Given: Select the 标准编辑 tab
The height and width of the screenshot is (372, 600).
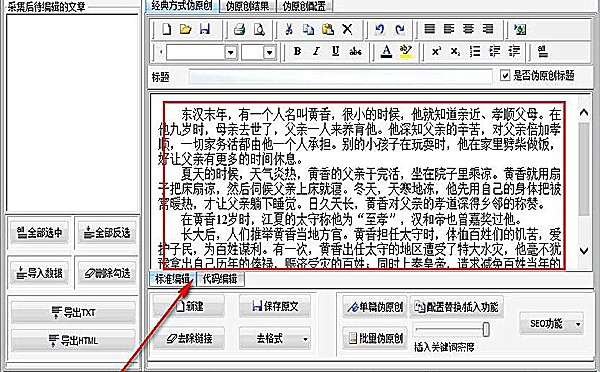Looking at the screenshot, I should (x=172, y=279).
